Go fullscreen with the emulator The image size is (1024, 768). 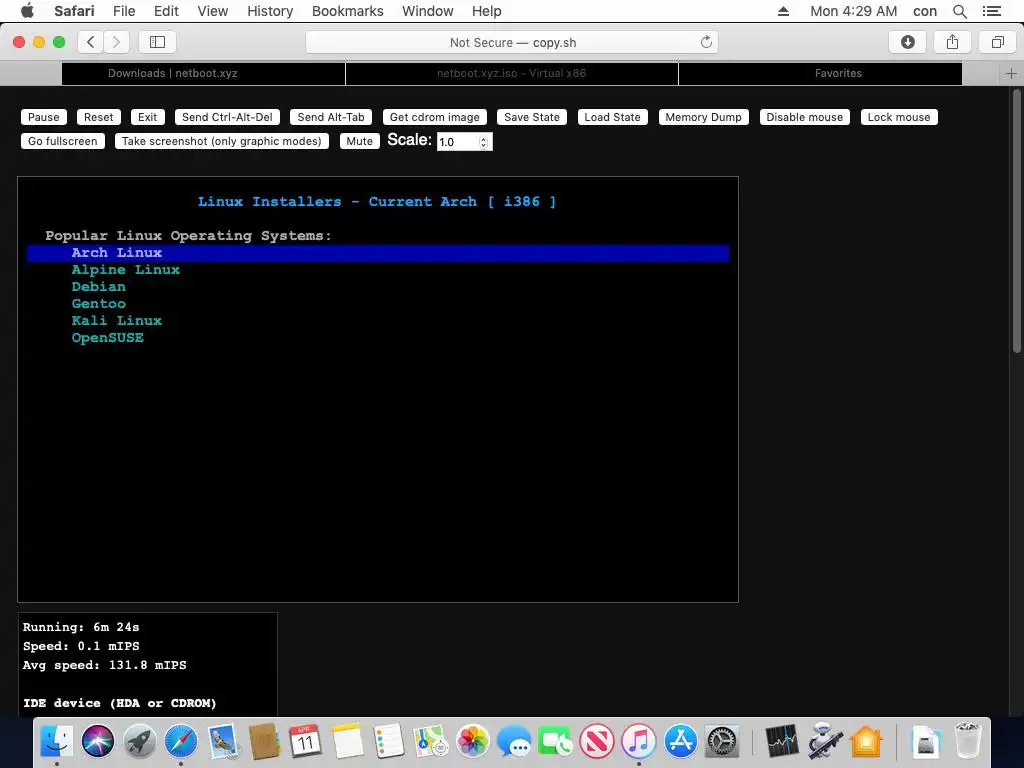(63, 141)
